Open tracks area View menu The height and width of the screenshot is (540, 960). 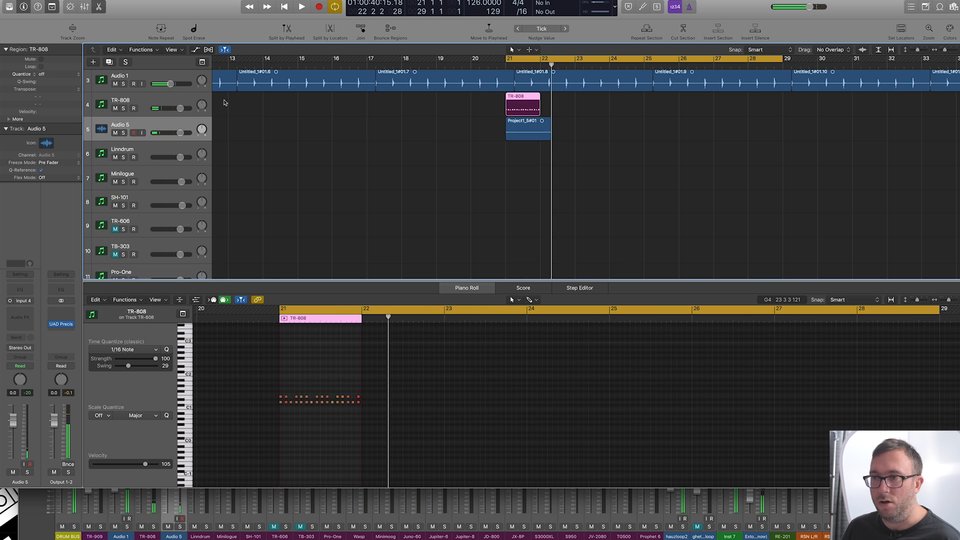pos(174,50)
